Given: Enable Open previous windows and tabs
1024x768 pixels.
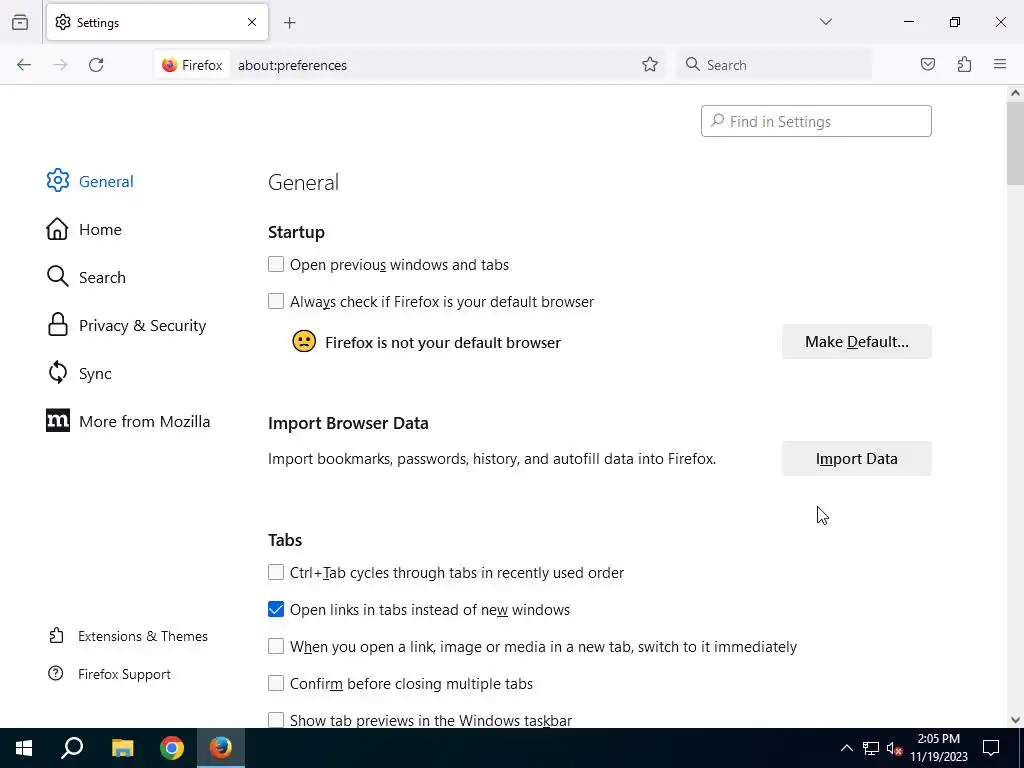Looking at the screenshot, I should pyautogui.click(x=276, y=264).
